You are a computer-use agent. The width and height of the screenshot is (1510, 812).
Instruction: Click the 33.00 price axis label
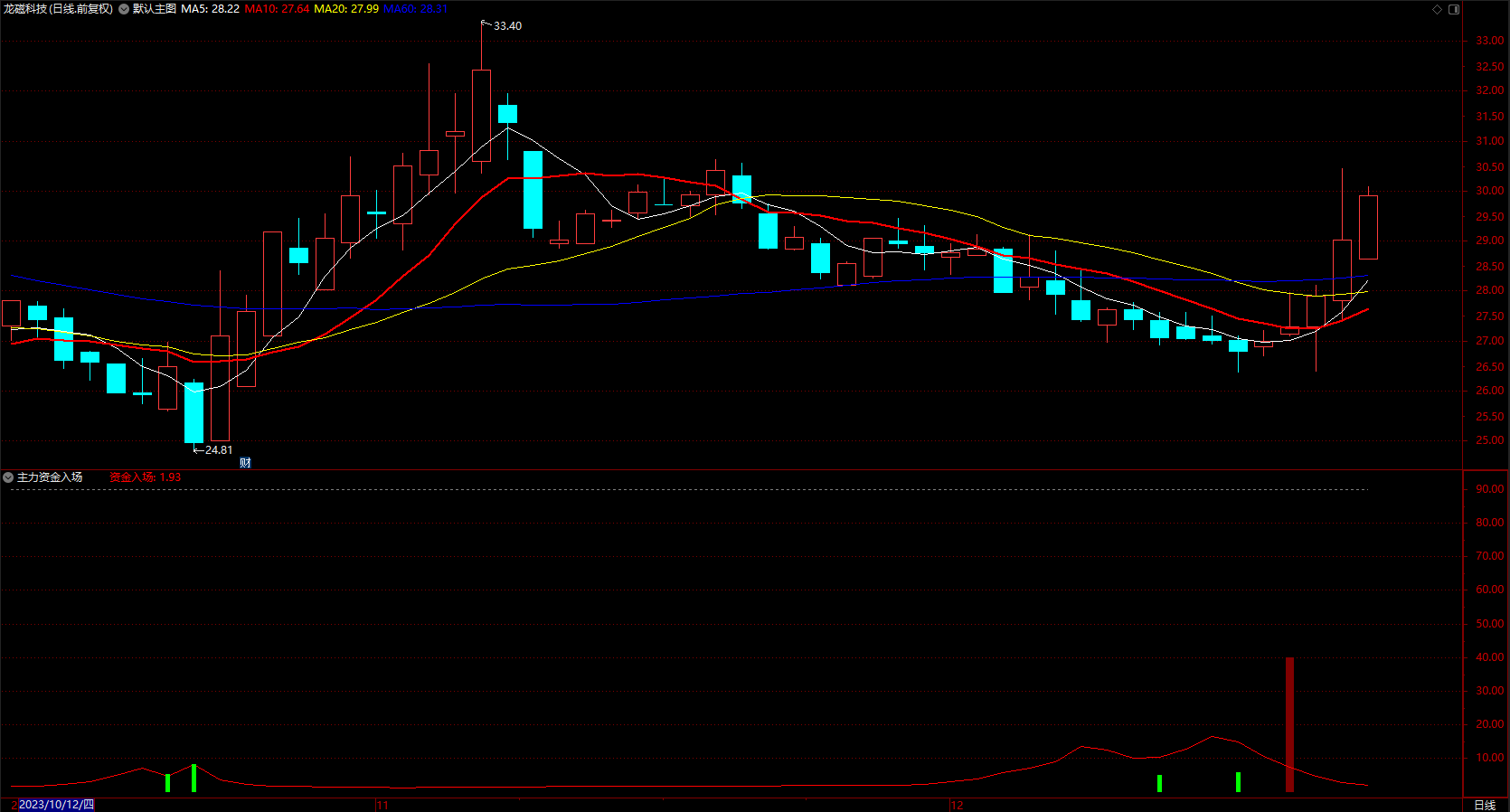(x=1490, y=41)
